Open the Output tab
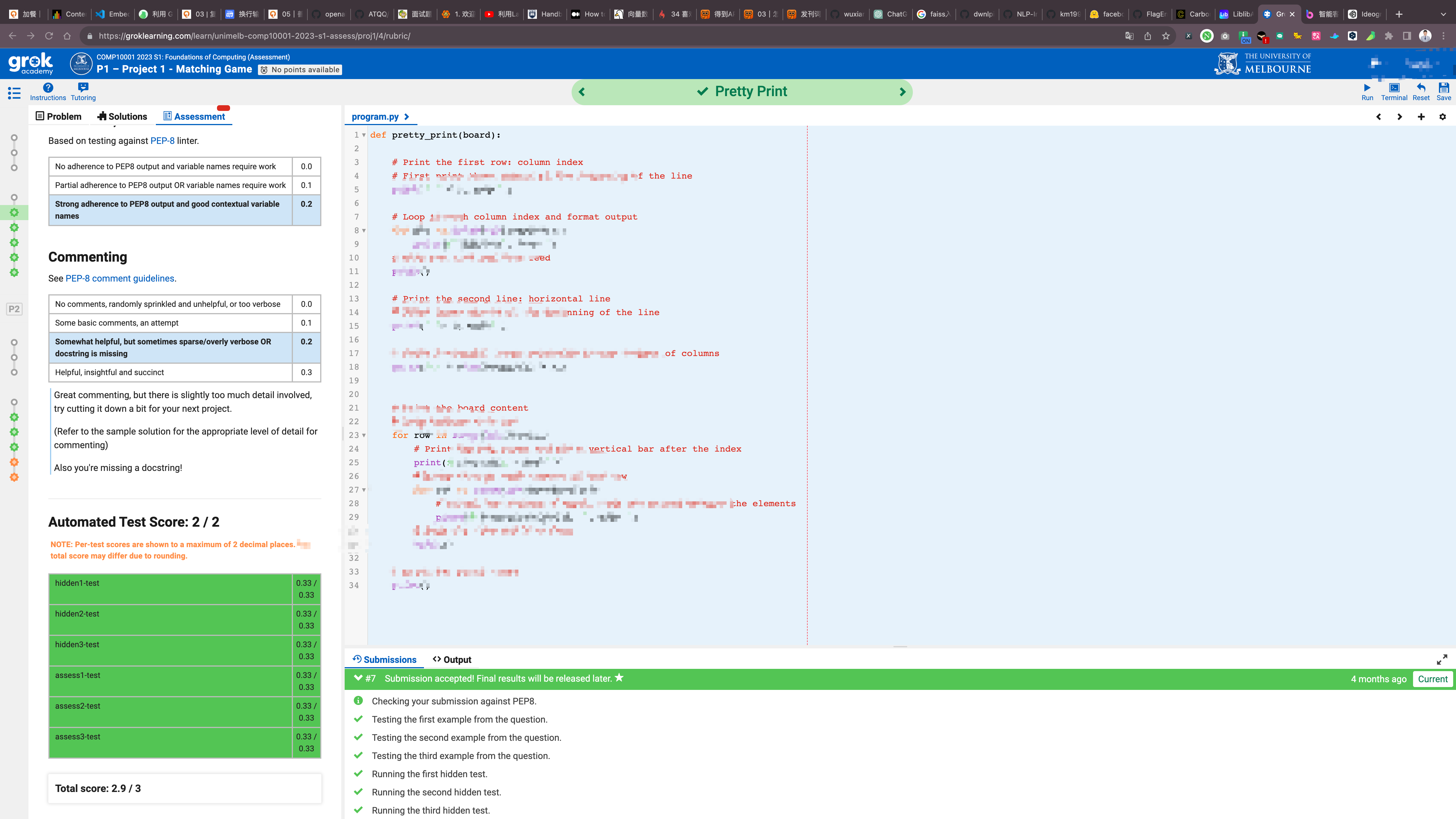This screenshot has width=1456, height=819. pos(452,660)
